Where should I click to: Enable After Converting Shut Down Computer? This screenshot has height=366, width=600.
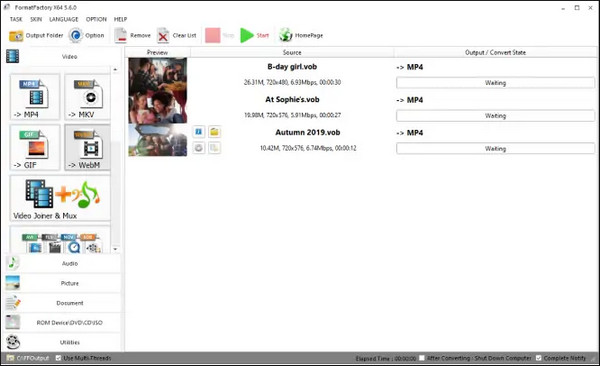[x=422, y=358]
